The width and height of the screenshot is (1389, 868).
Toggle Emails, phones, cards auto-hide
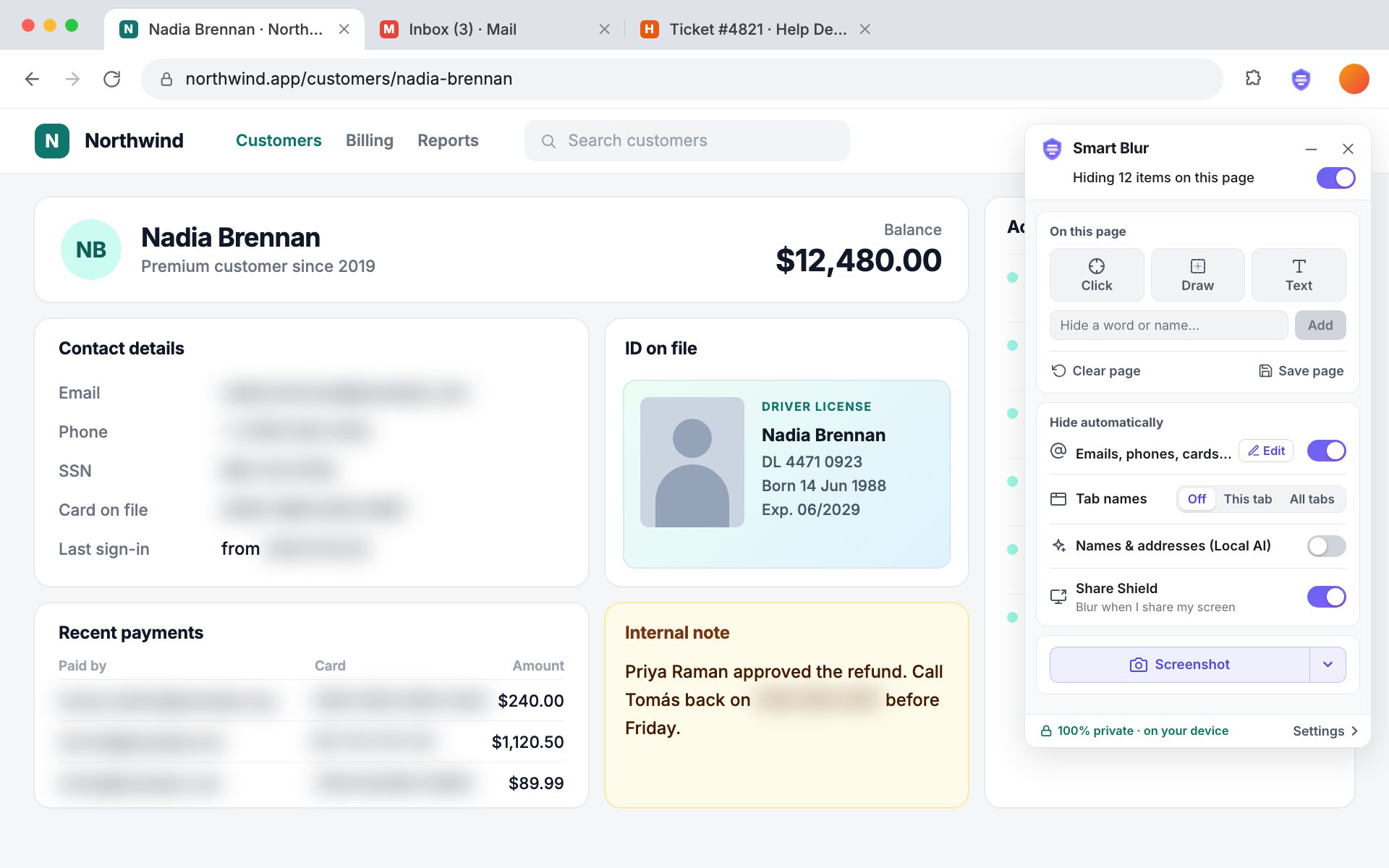tap(1326, 451)
